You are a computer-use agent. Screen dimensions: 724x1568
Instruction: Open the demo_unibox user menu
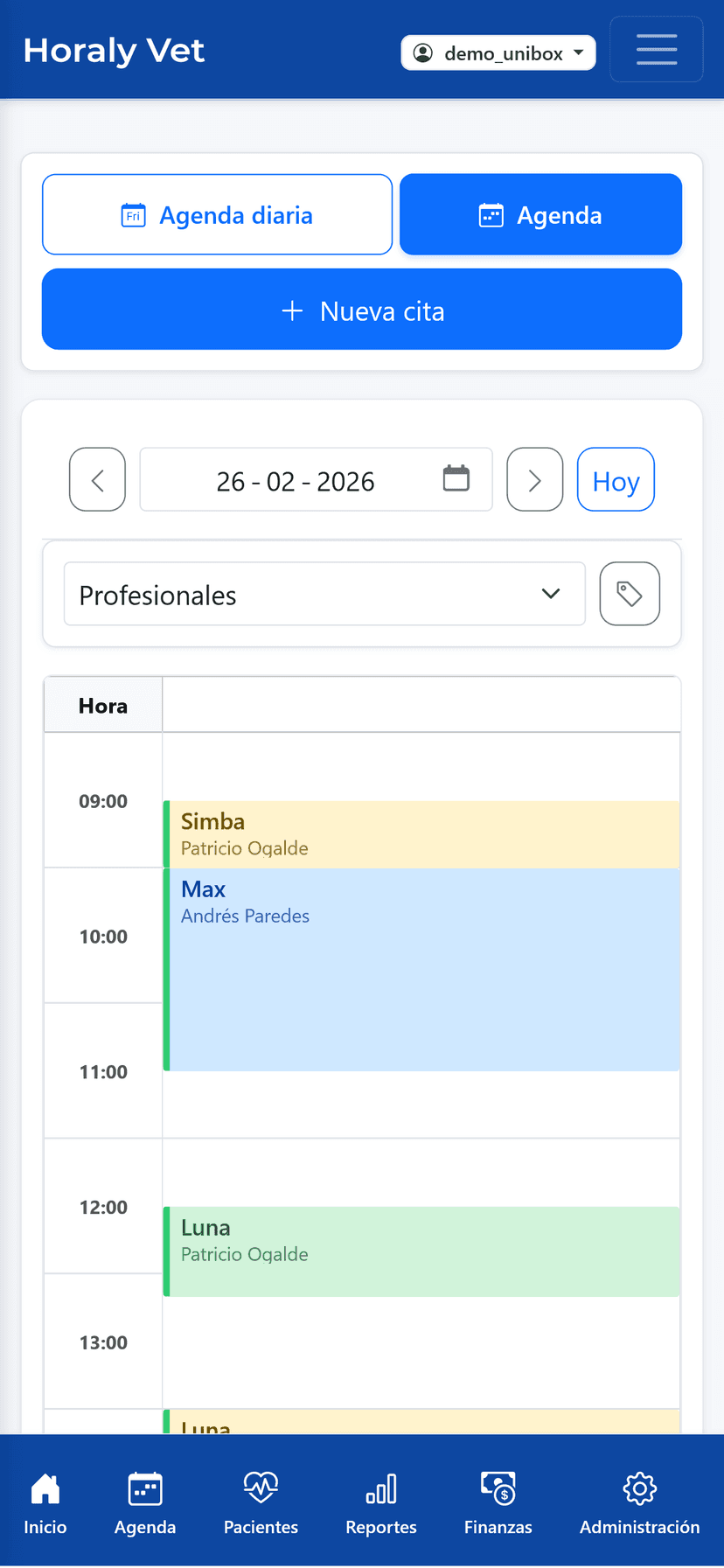pyautogui.click(x=498, y=52)
